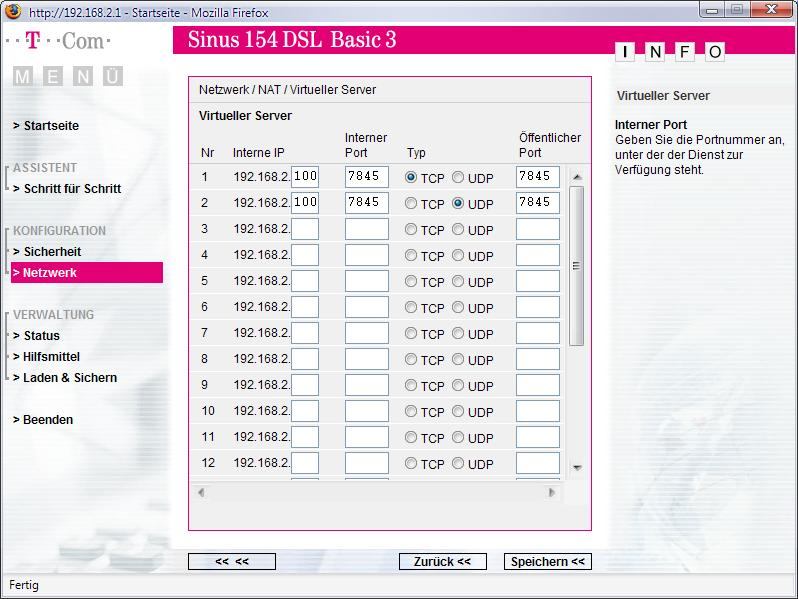Viewport: 798px width, 599px height.
Task: Click the internal IP field of row 1
Action: coord(305,177)
